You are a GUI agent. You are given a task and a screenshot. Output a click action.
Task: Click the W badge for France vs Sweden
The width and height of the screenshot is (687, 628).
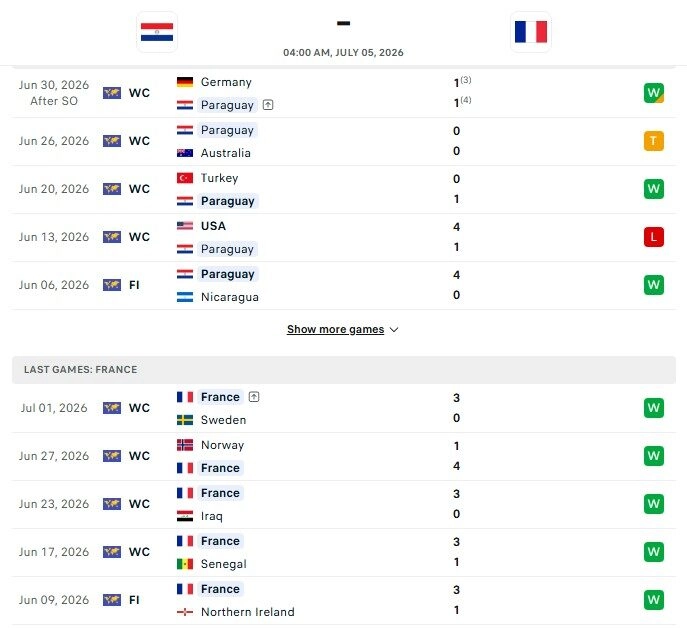pyautogui.click(x=654, y=408)
